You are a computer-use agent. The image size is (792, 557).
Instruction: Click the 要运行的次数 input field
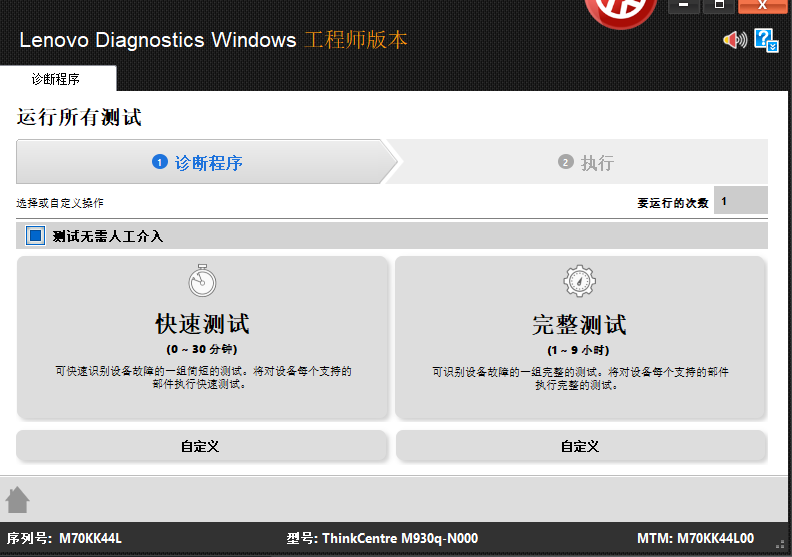(x=740, y=200)
